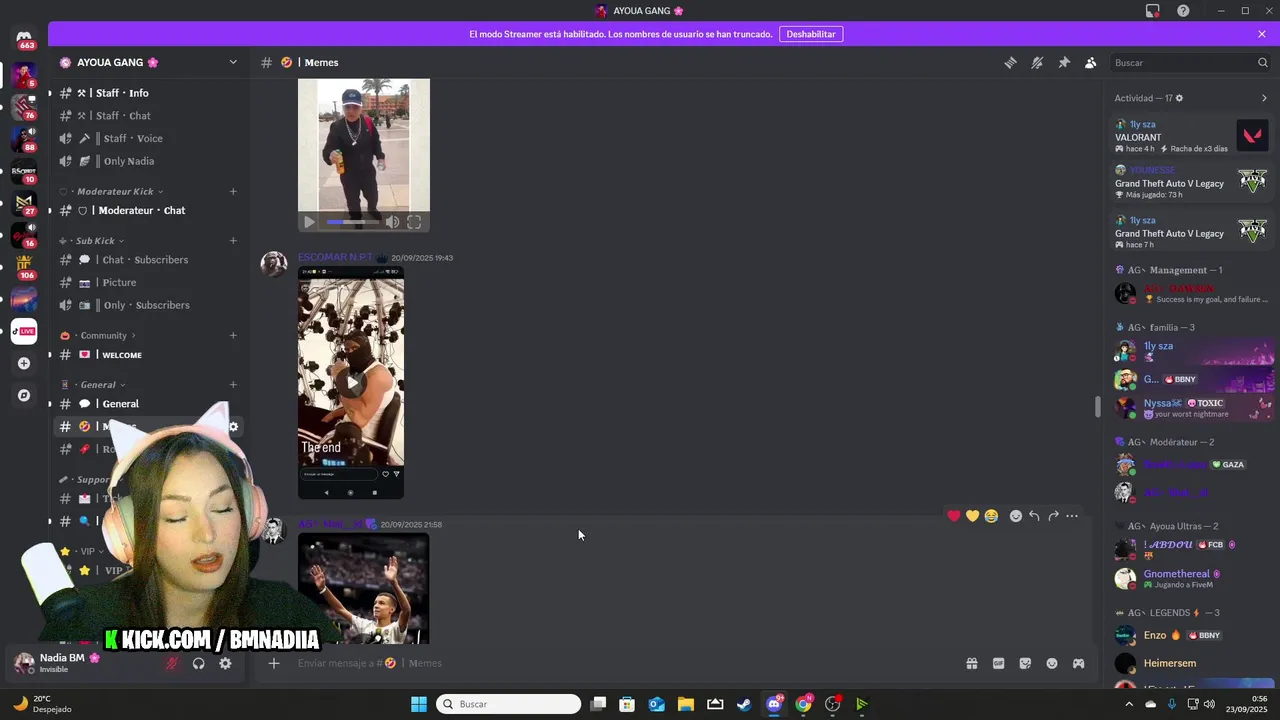Image resolution: width=1280 pixels, height=720 pixels.
Task: Open more options on hovered message
Action: 1072,516
